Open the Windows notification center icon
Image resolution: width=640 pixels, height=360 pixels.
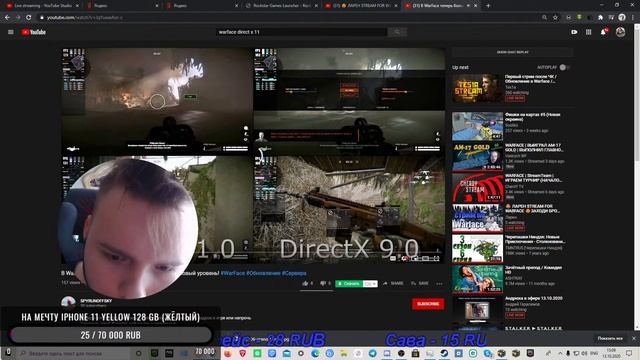click(630, 353)
